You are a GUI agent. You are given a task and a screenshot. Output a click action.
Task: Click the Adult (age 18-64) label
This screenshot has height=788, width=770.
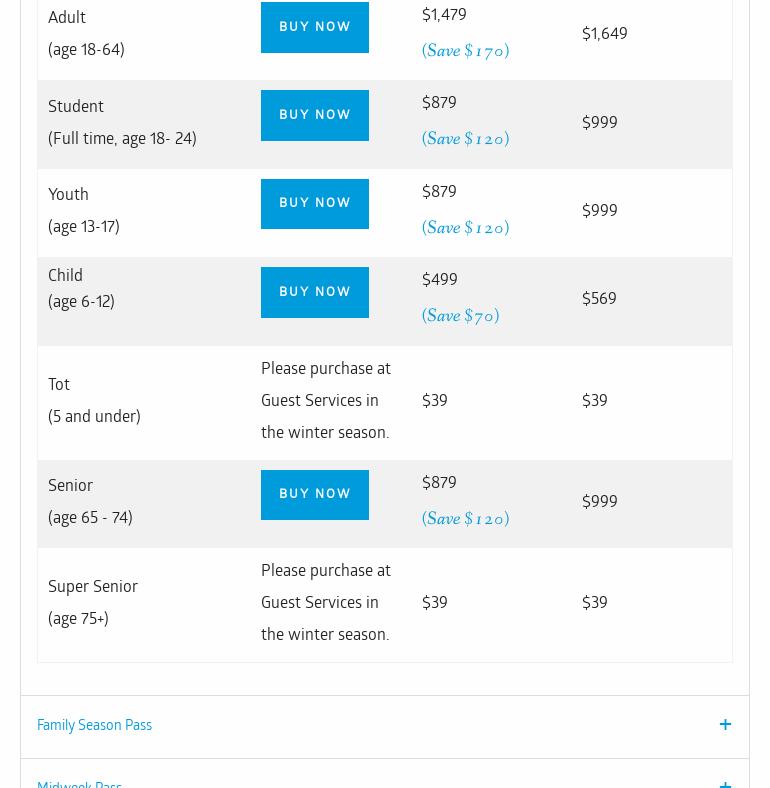(x=86, y=33)
